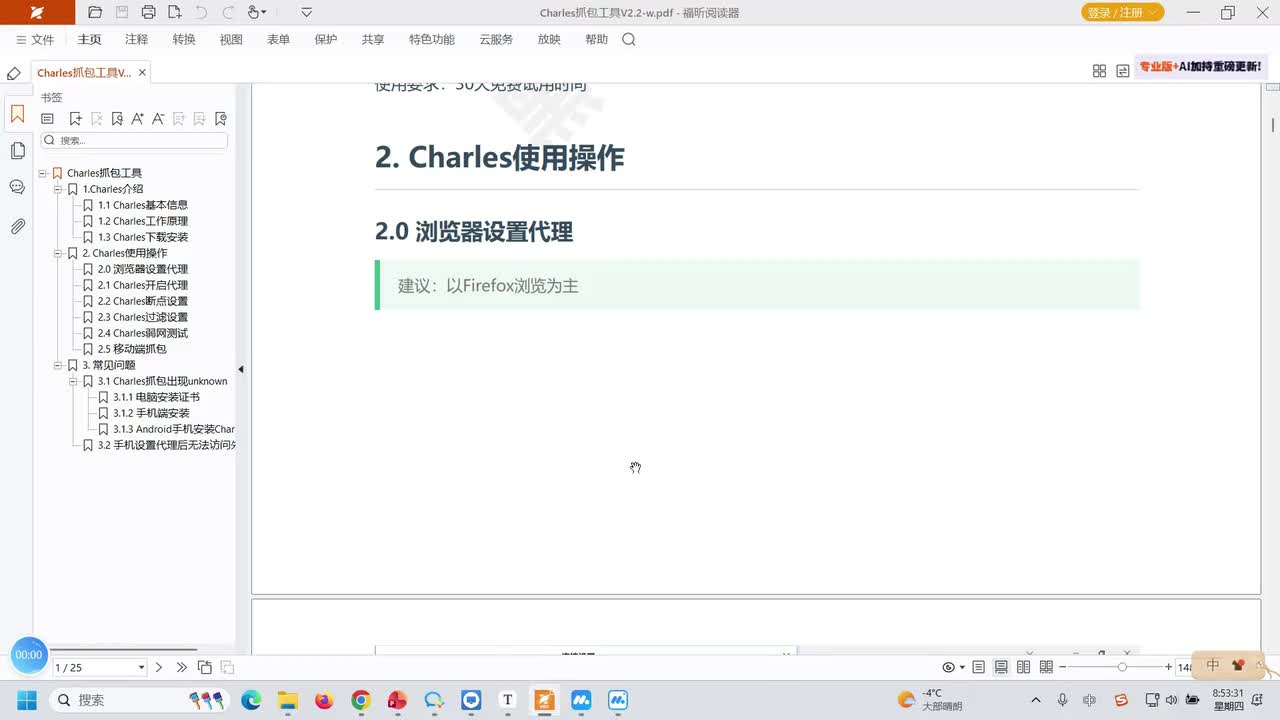1280x720 pixels.
Task: Open the Attachments paperclip panel icon
Action: [x=17, y=226]
